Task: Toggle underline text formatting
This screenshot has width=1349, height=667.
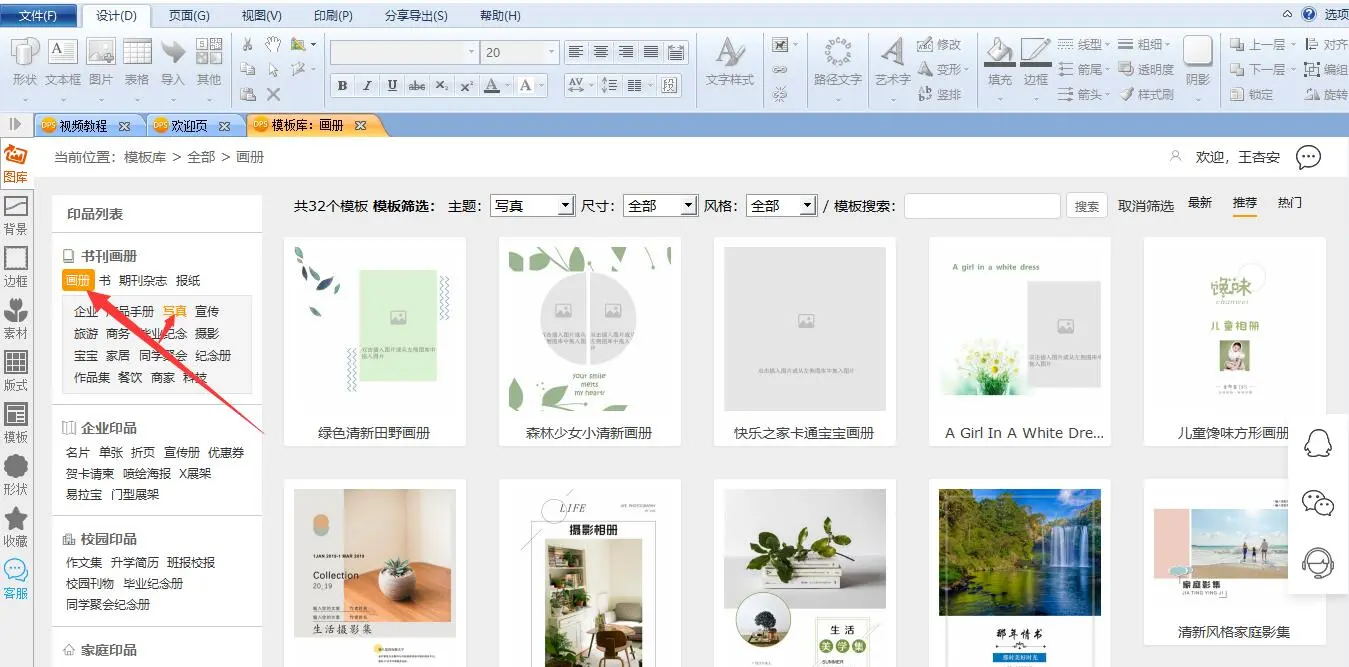Action: tap(392, 86)
